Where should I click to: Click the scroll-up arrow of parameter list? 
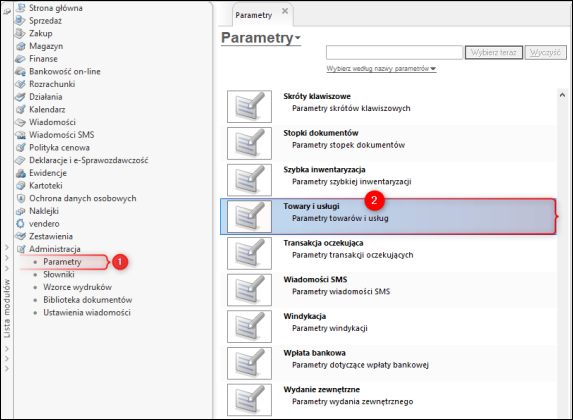pos(562,95)
